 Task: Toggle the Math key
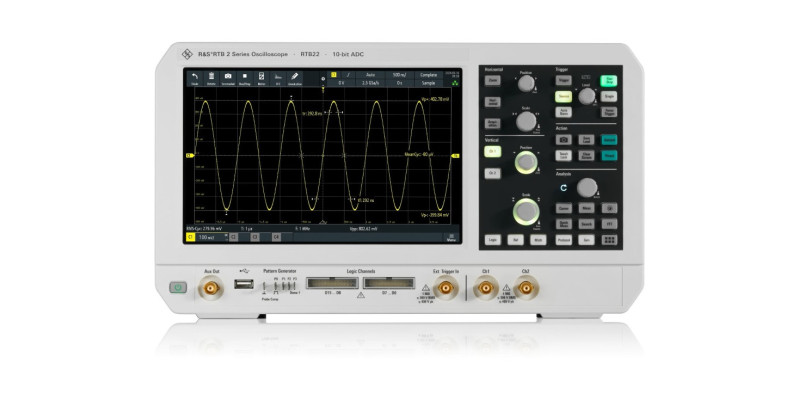(538, 239)
